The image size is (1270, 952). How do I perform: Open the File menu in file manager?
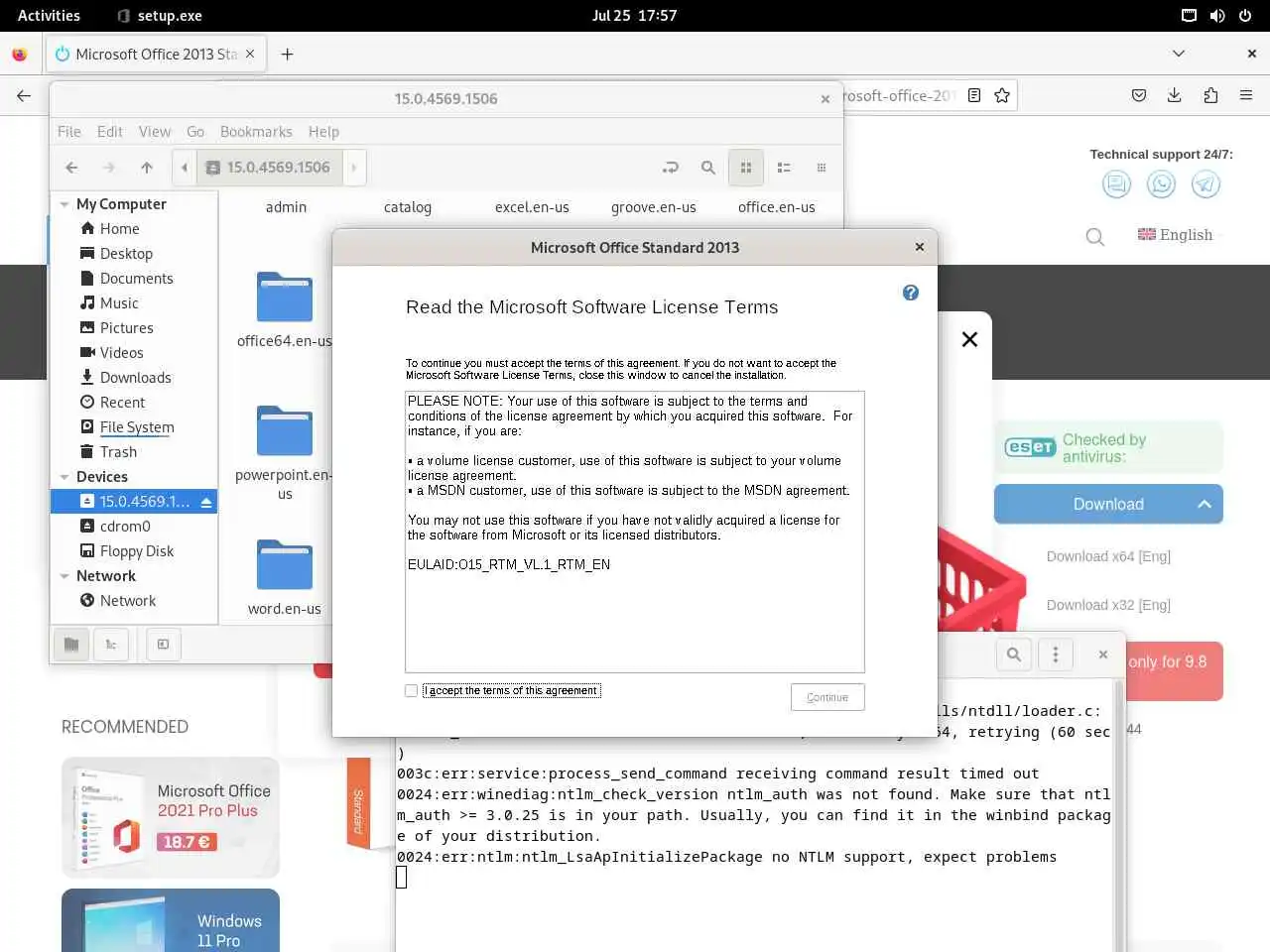tap(69, 131)
